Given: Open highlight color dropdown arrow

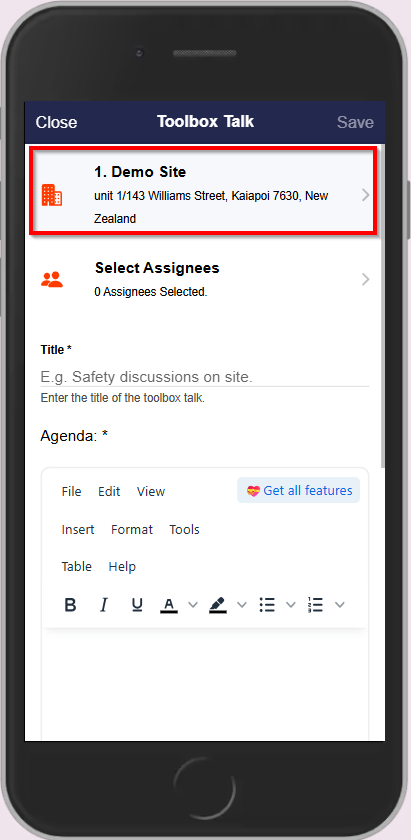Looking at the screenshot, I should coord(242,605).
